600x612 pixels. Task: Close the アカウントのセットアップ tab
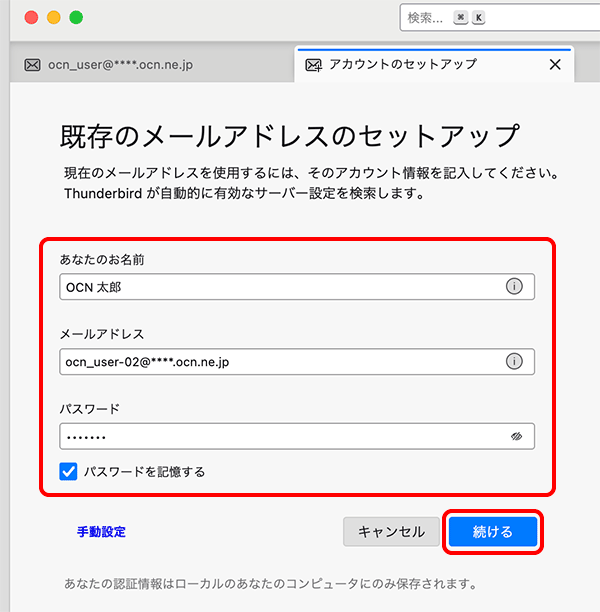coord(555,65)
